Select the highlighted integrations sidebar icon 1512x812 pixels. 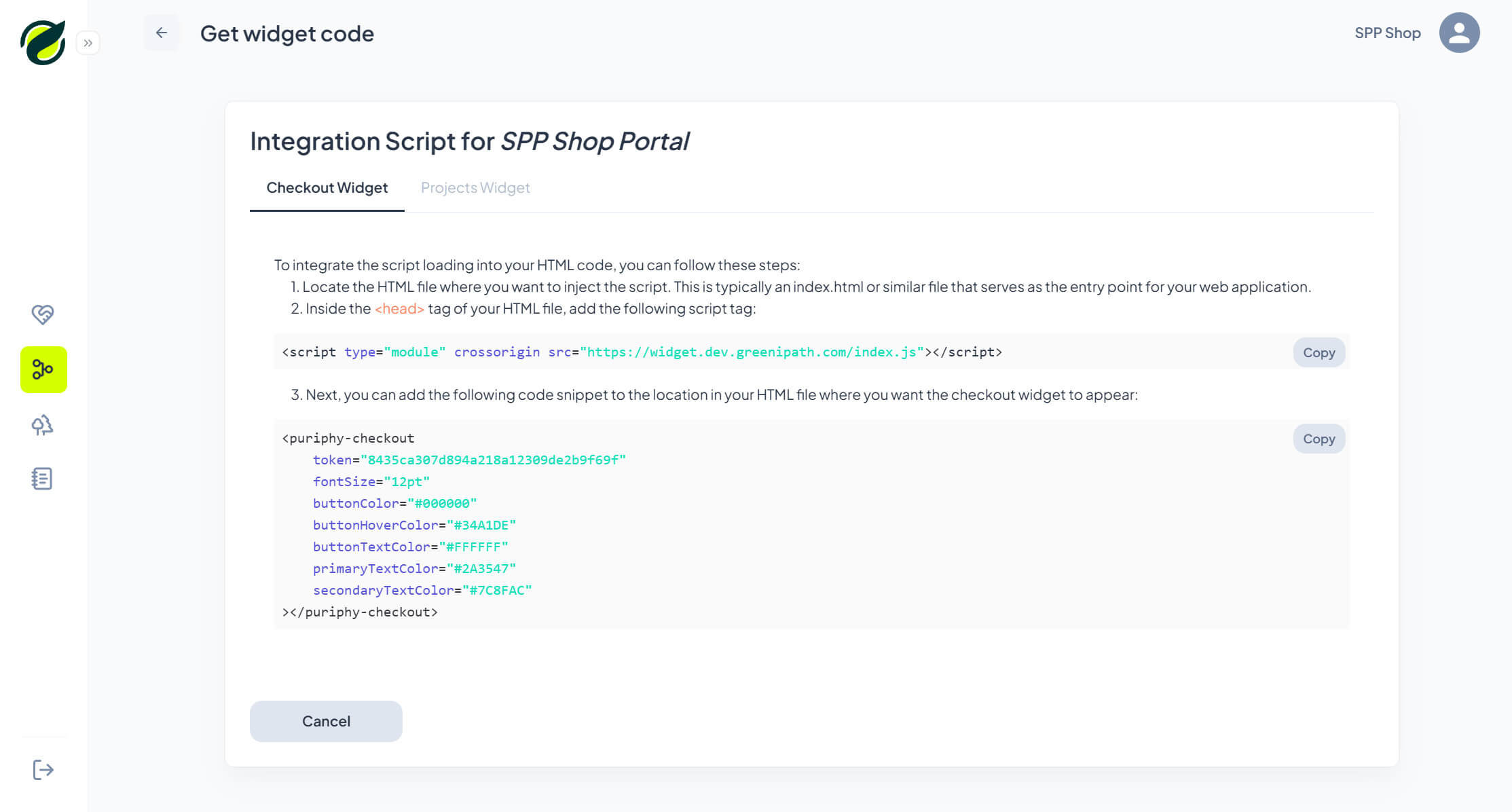(x=43, y=369)
